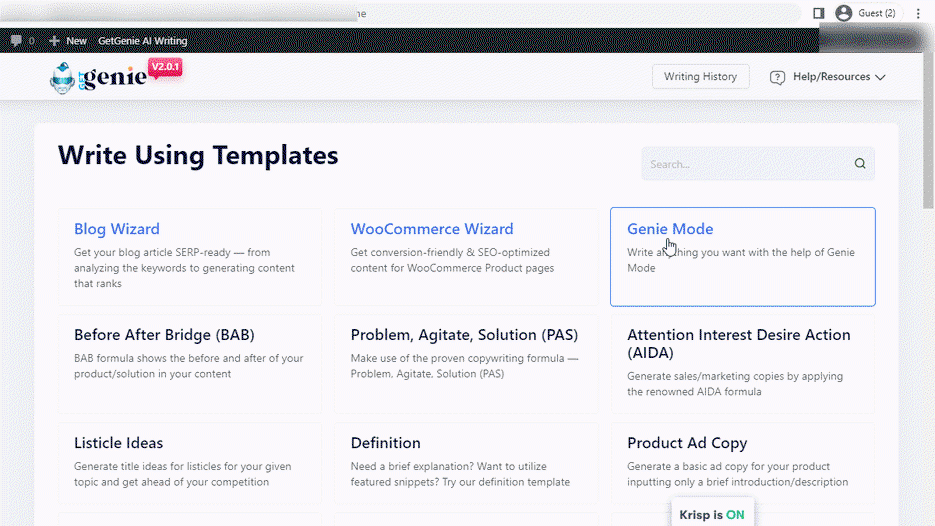The width and height of the screenshot is (935, 526).
Task: Choose Attention Interest Desire Action (AIDA) template
Action: (x=743, y=364)
